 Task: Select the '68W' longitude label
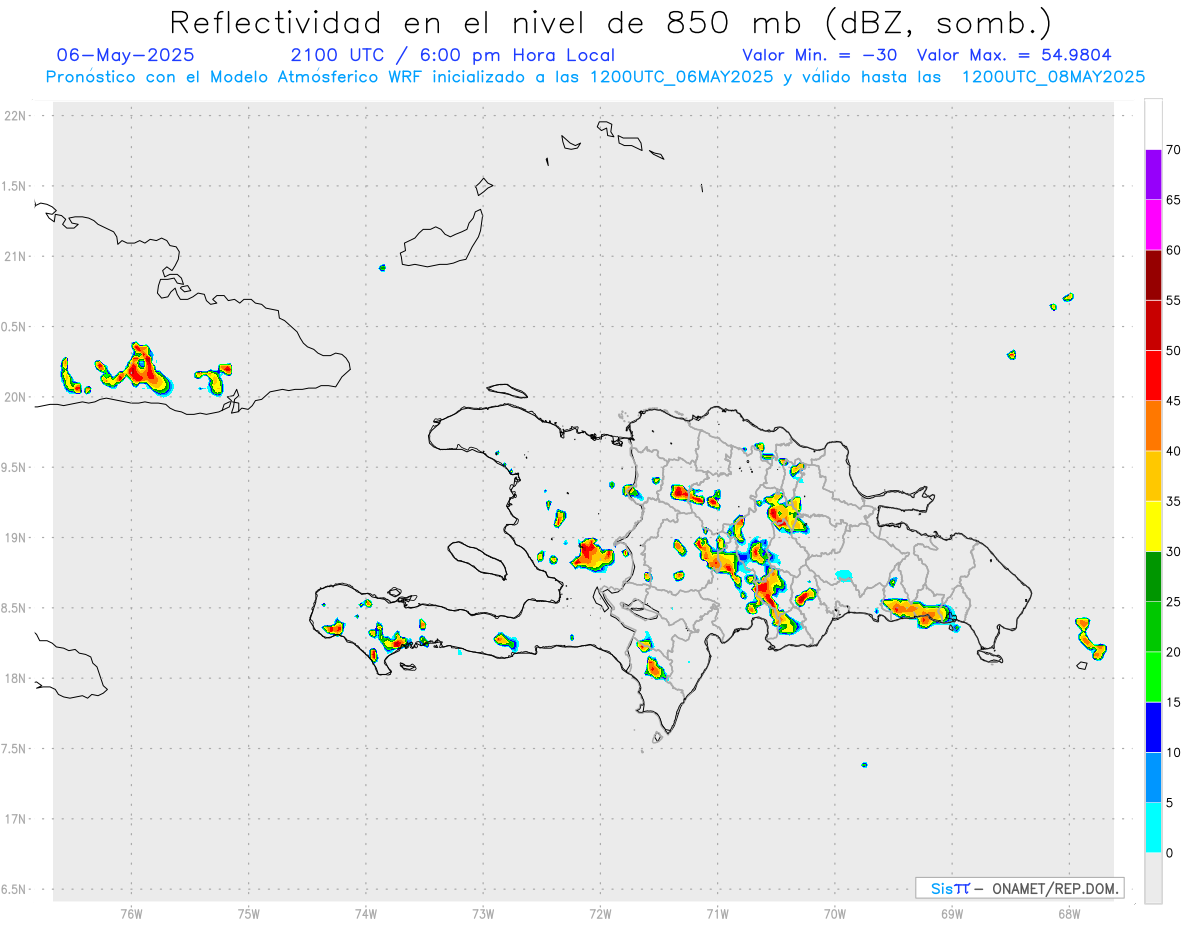point(1069,914)
